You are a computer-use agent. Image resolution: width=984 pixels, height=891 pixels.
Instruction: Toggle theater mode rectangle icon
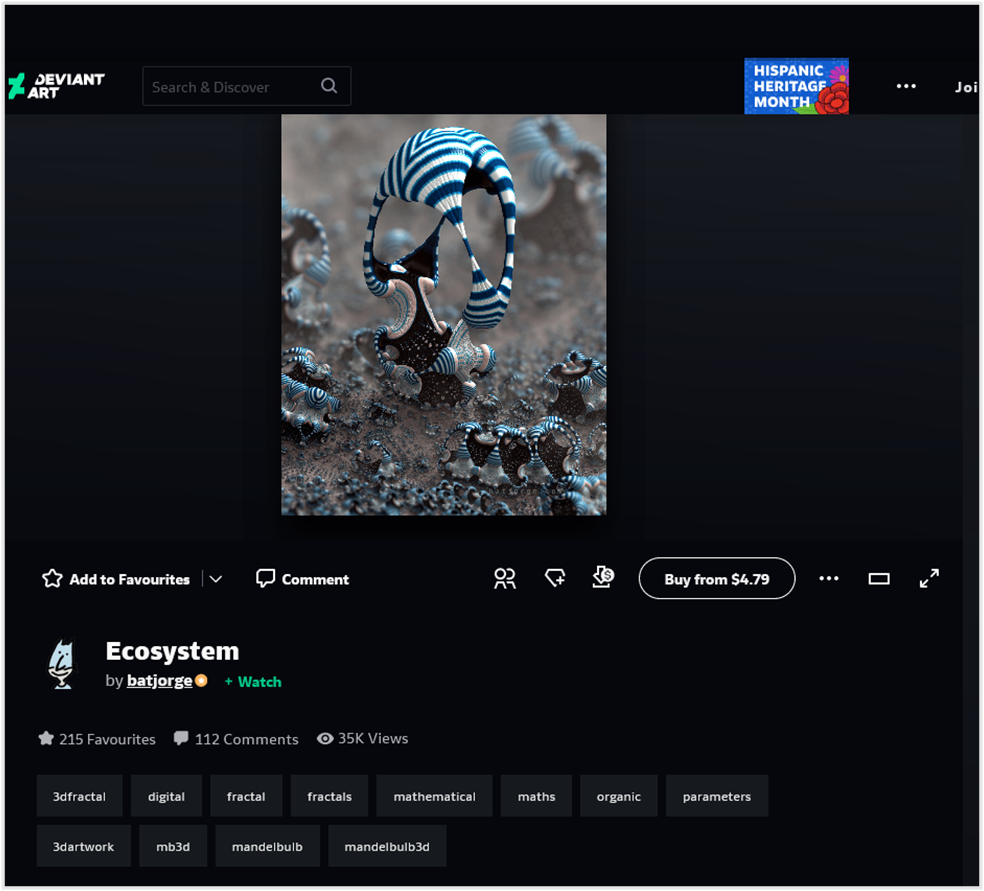[879, 579]
